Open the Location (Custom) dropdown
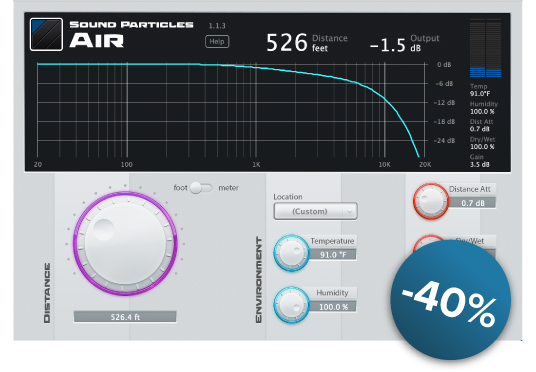This screenshot has height=372, width=536. click(315, 211)
